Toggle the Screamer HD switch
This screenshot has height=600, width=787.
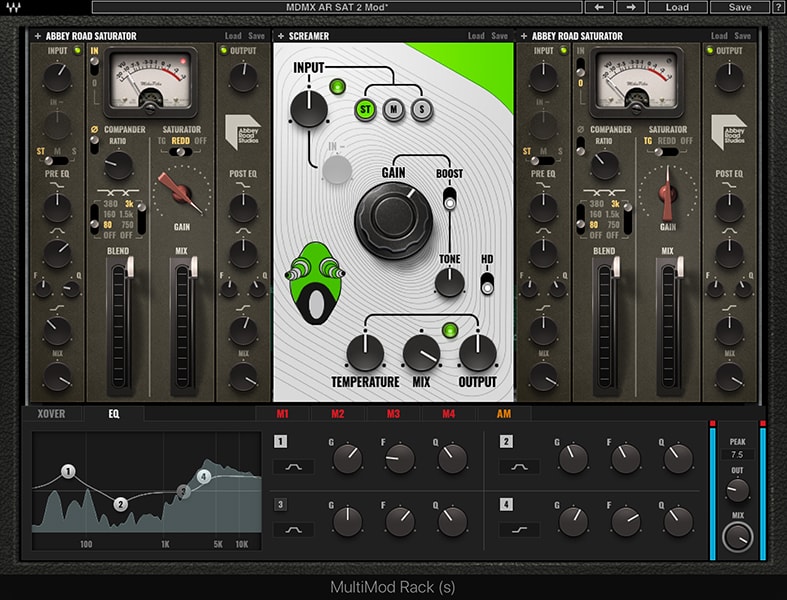[x=487, y=283]
